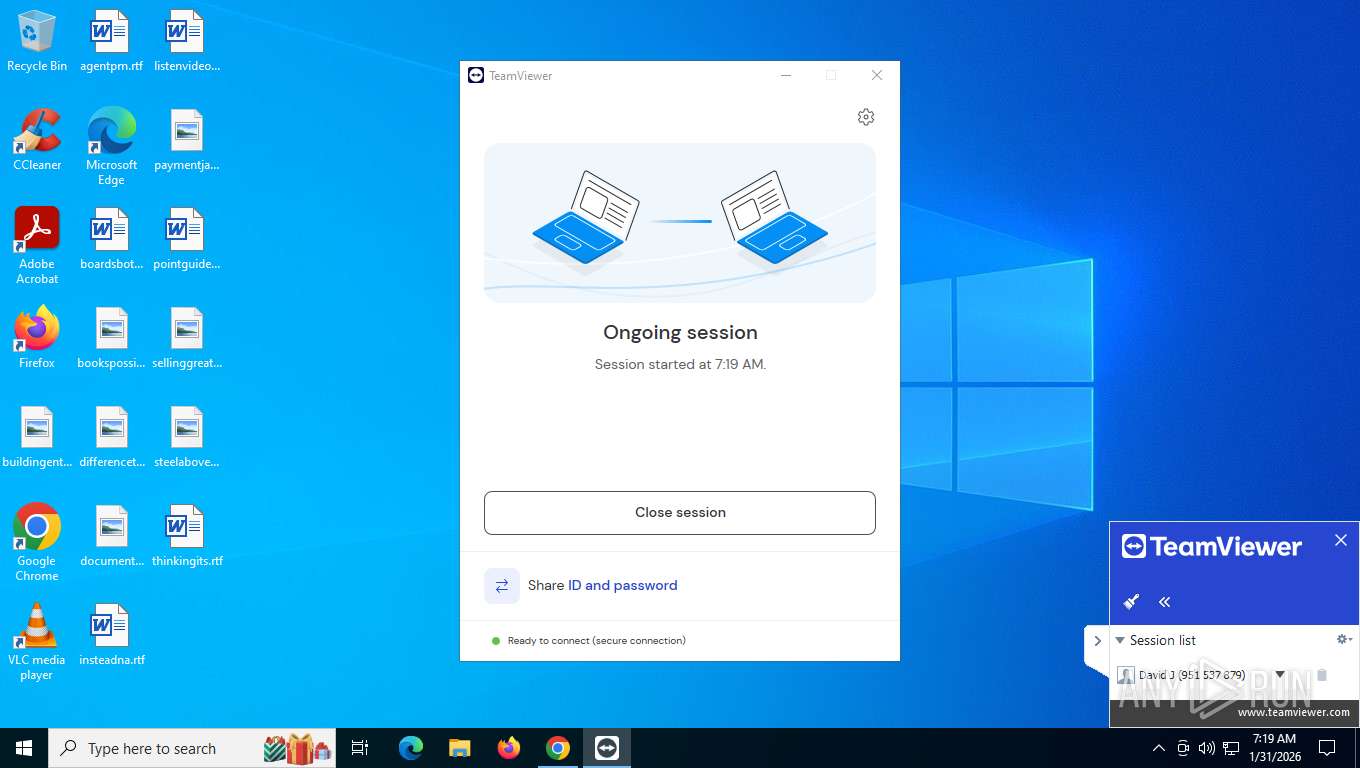Open Task View on taskbar
Viewport: 1360px width, 768px height.
point(360,748)
